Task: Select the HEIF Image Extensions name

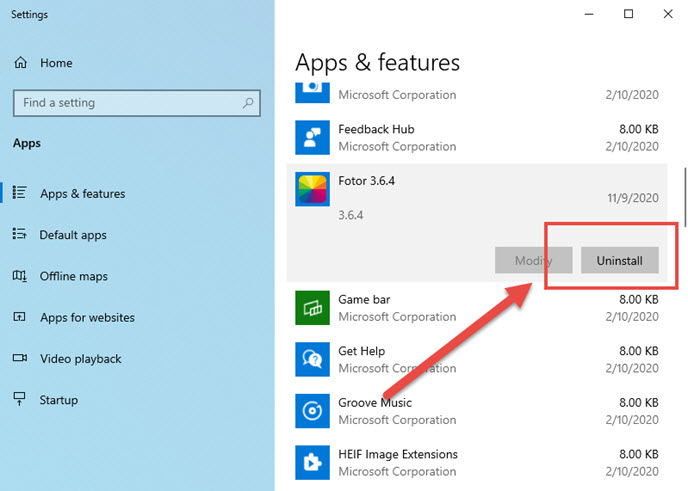Action: tap(398, 454)
